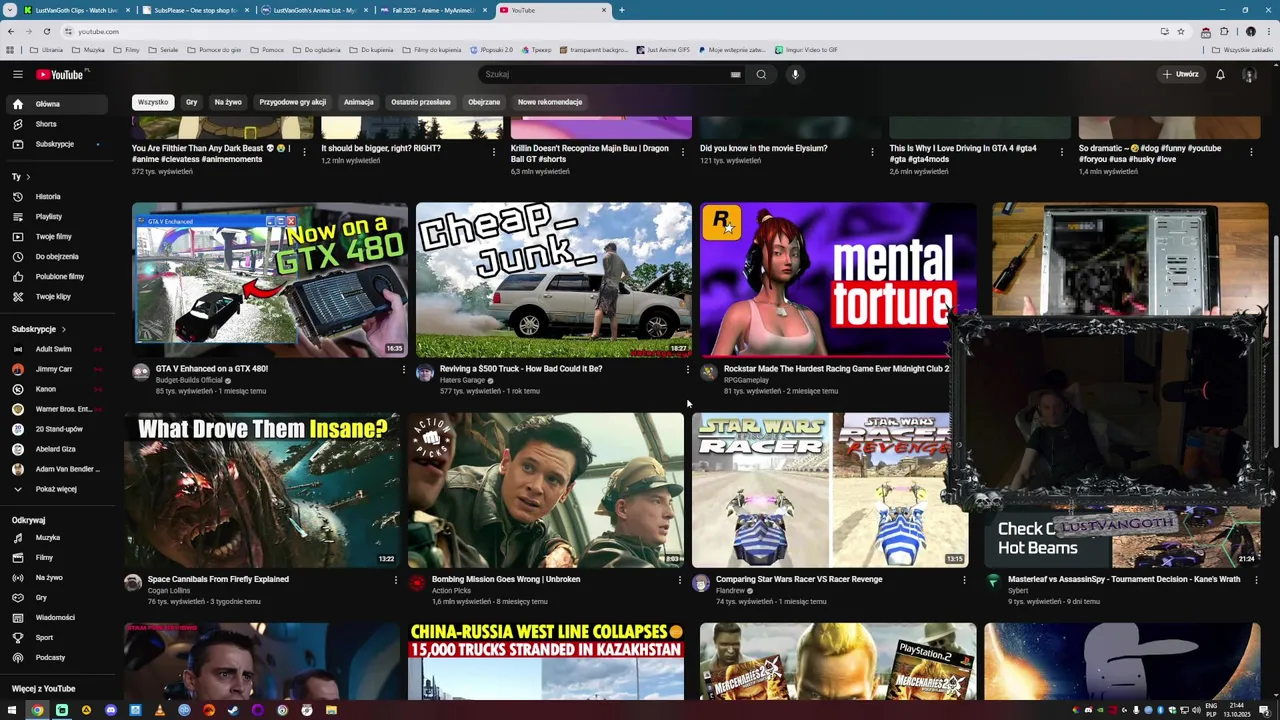Open Na żywo under Odkrywaj
This screenshot has height=720, width=1280.
[59, 578]
